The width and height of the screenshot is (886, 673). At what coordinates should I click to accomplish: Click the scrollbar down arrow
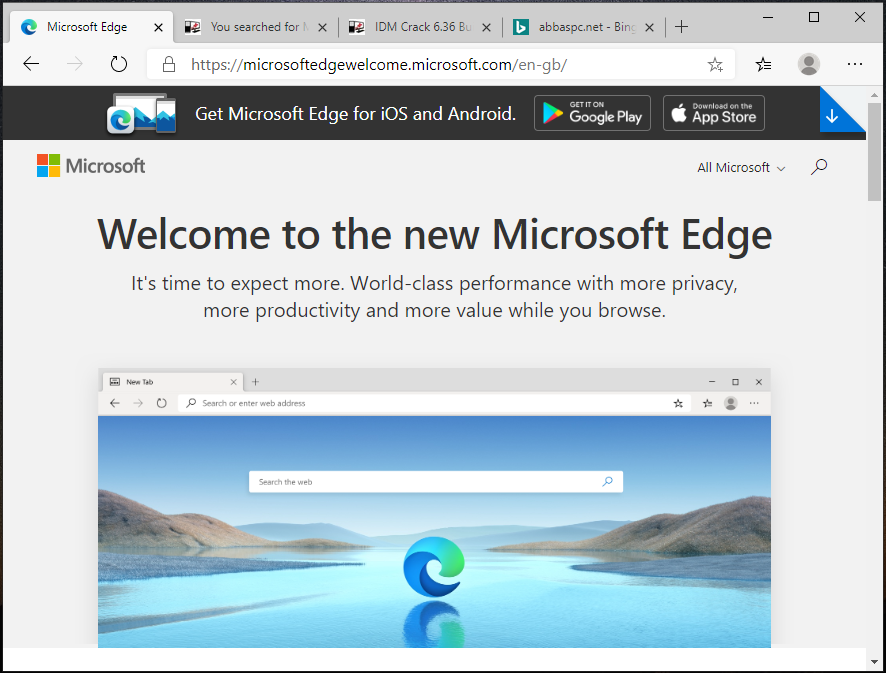[x=874, y=661]
